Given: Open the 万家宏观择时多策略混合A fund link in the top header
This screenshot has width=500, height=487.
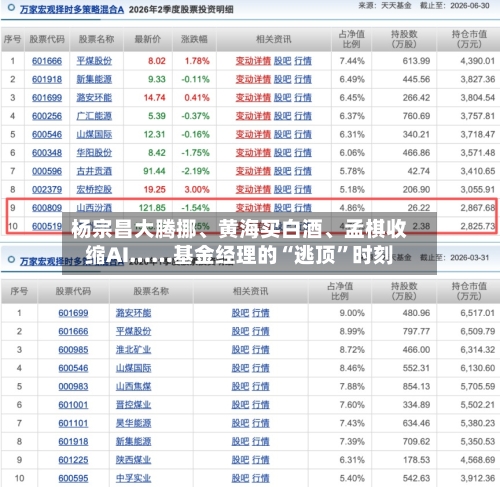Looking at the screenshot, I should [x=72, y=10].
